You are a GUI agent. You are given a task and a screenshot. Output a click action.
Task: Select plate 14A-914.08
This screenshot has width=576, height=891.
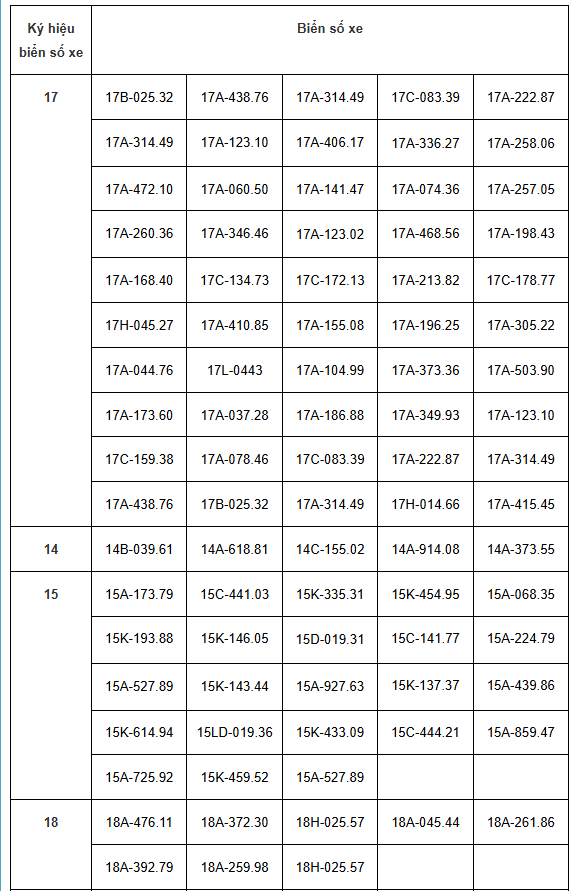pyautogui.click(x=425, y=549)
